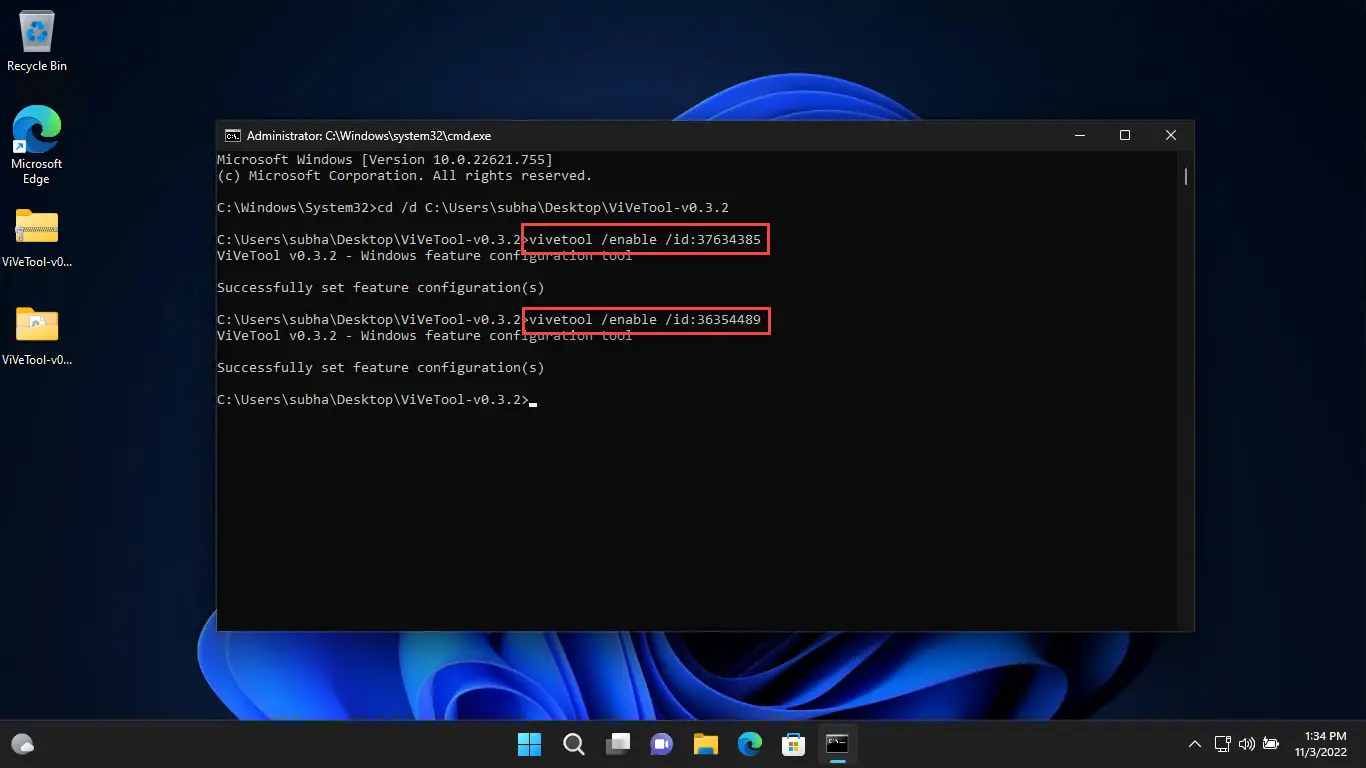
Task: Open File Explorer from the taskbar
Action: pyautogui.click(x=706, y=744)
